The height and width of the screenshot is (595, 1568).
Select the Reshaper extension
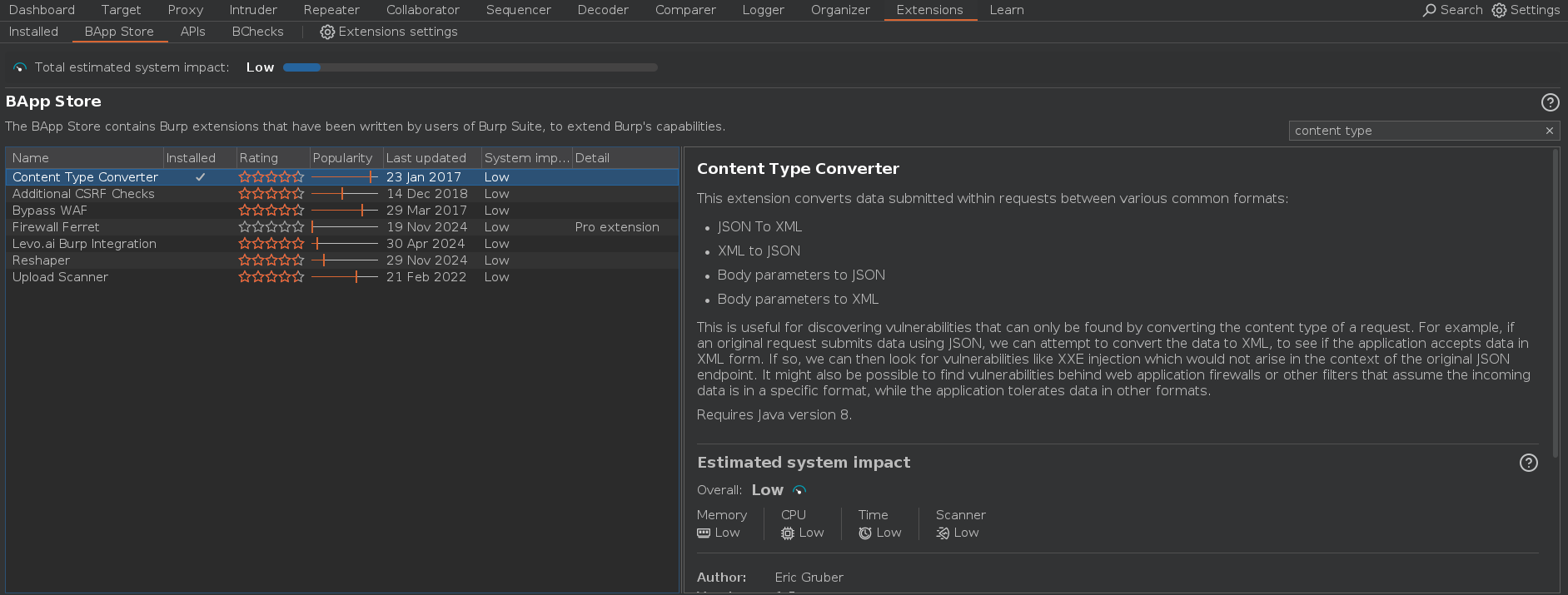(342, 260)
